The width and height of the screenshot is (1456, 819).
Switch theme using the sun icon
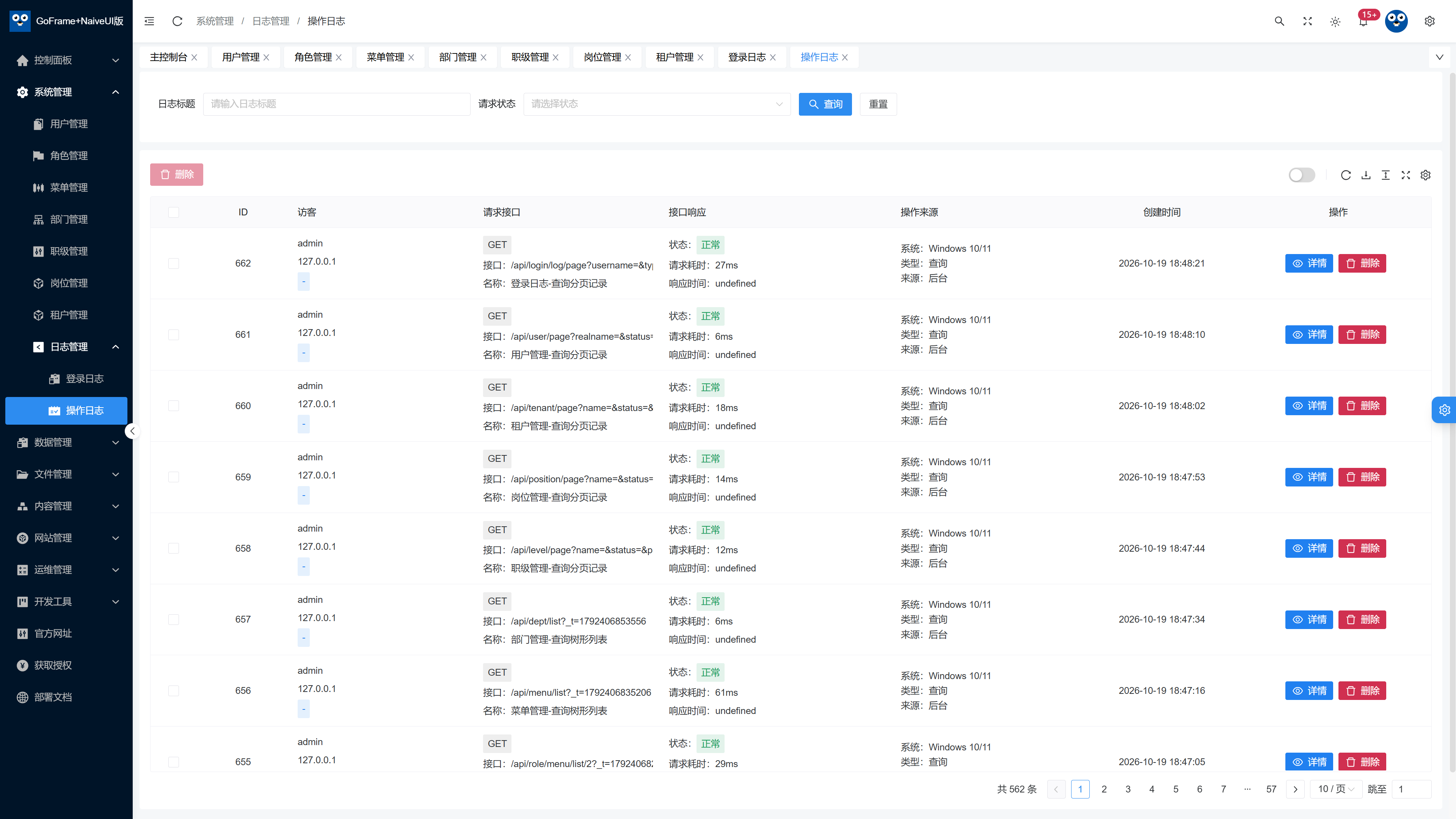point(1335,22)
